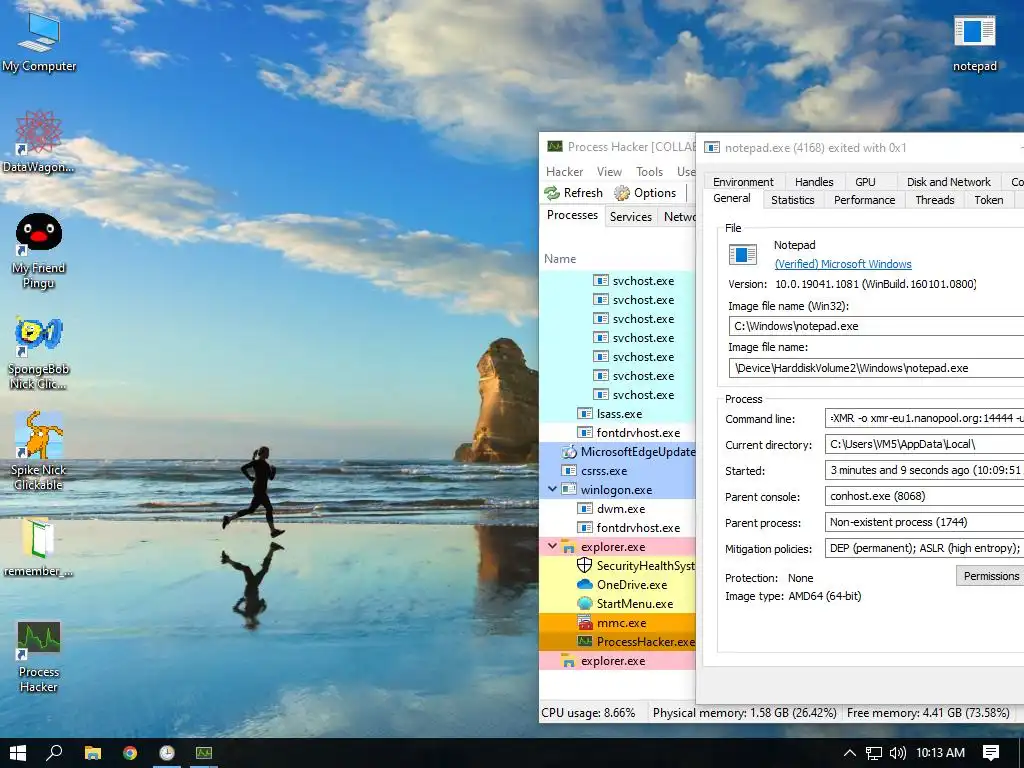The width and height of the screenshot is (1024, 768).
Task: Collapse the expanded explorer.exe tree node
Action: [x=552, y=545]
